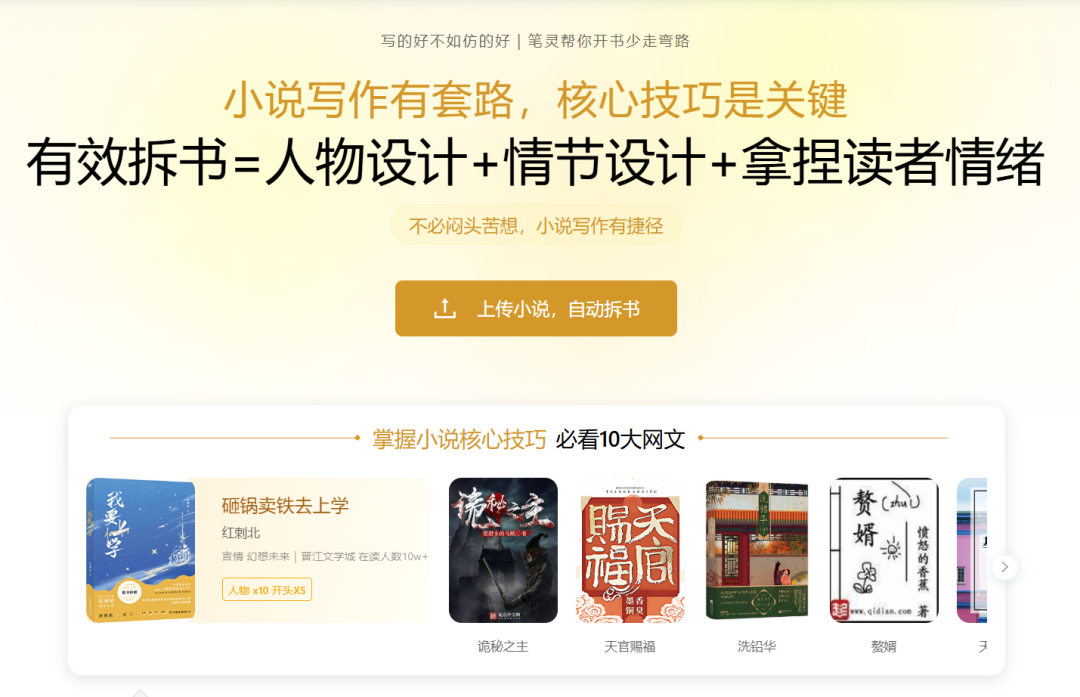The height and width of the screenshot is (697, 1080).
Task: Click the 言情 幻想未来 genre text
Action: coord(256,556)
